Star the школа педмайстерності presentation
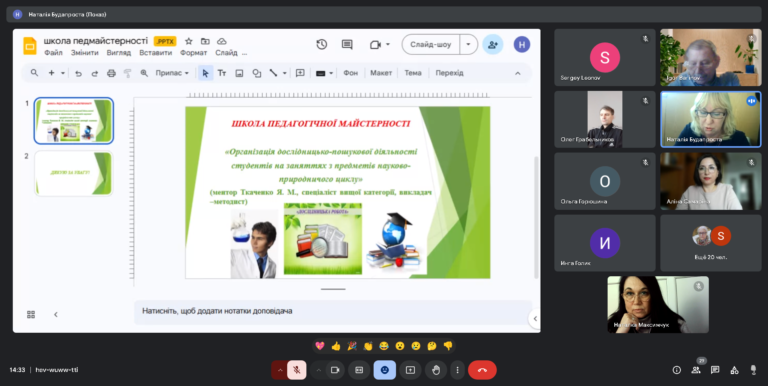This screenshot has width=768, height=386. click(x=189, y=41)
